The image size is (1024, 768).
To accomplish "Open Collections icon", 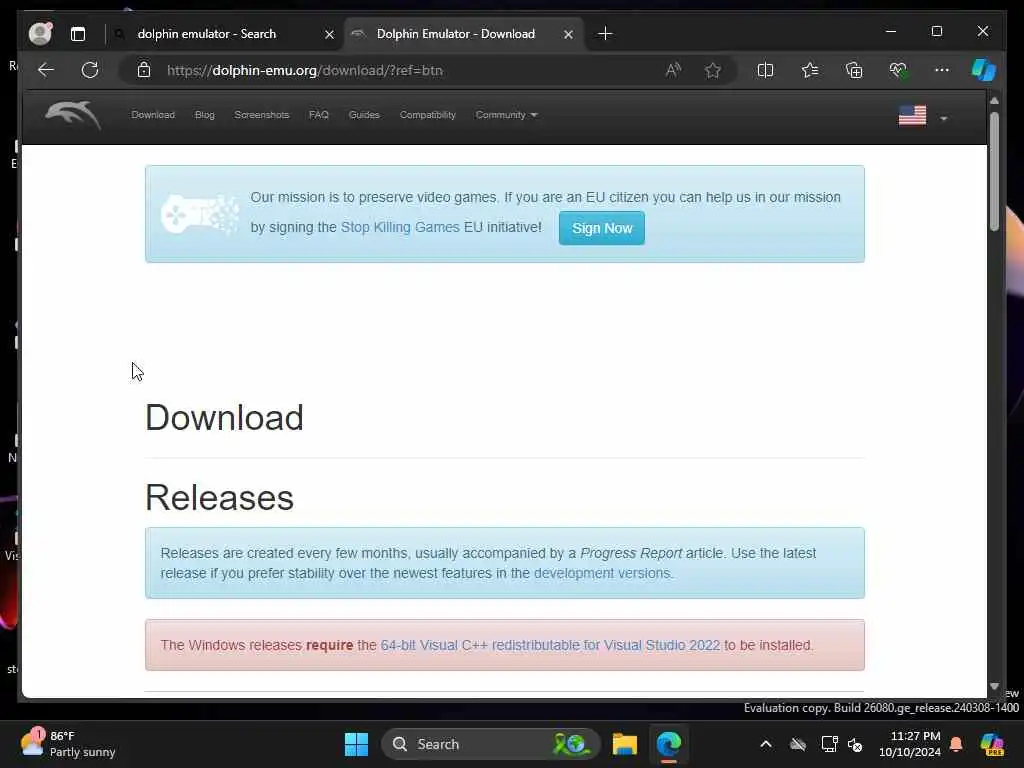I will 854,70.
